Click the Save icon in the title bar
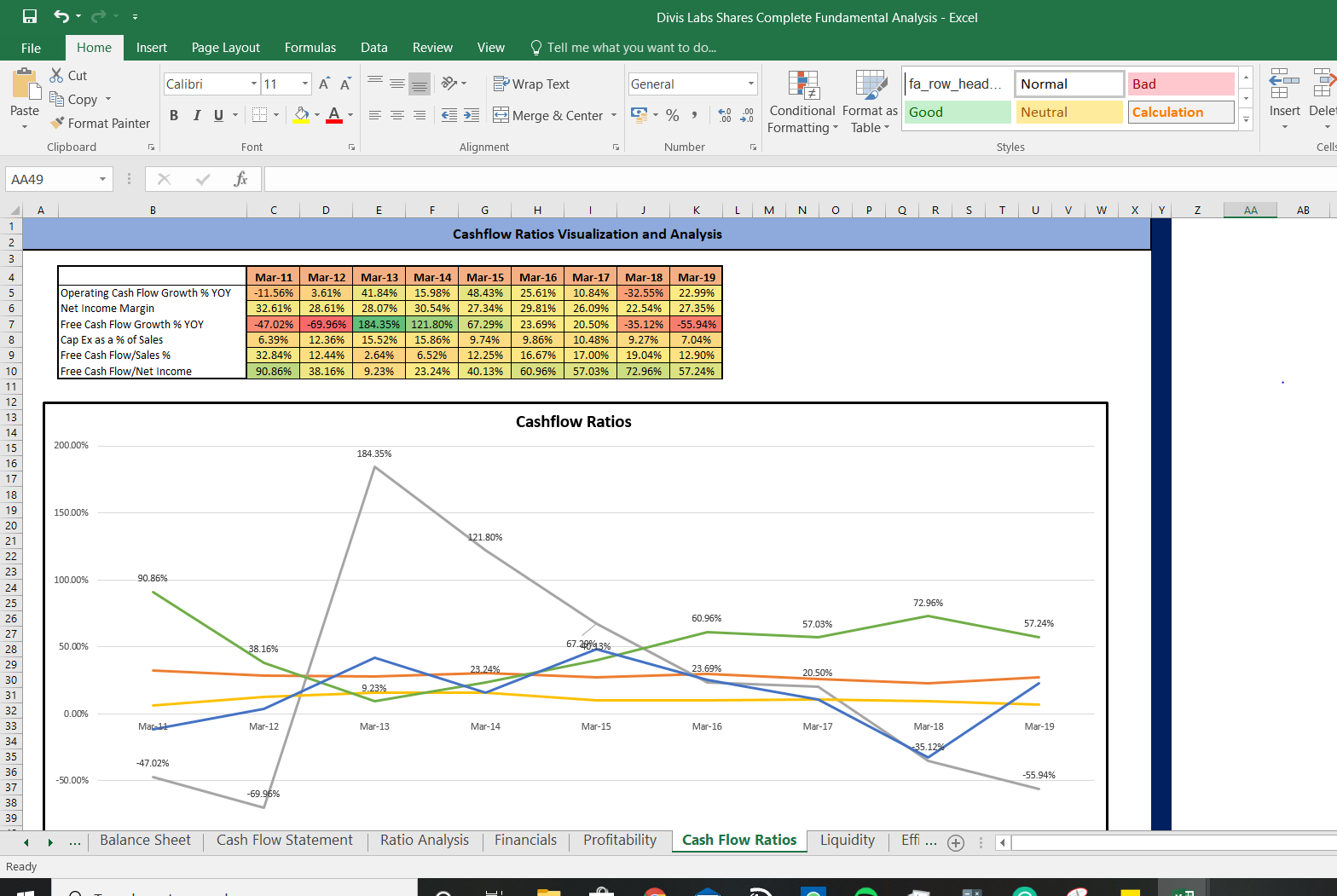 [x=30, y=16]
